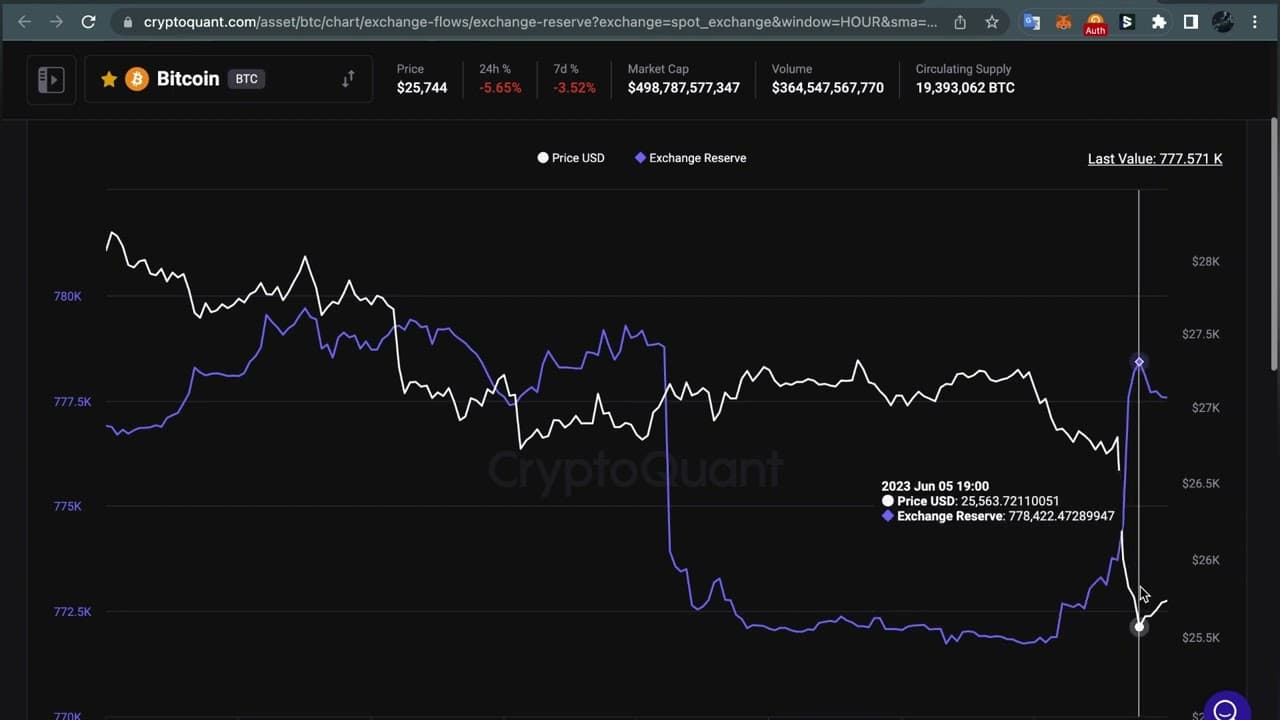Go back with the browser back arrow
The width and height of the screenshot is (1280, 720).
coord(25,21)
